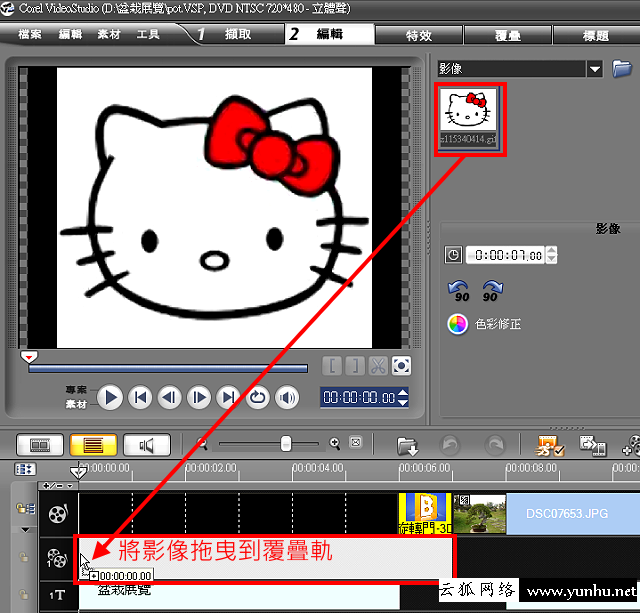Select 素材 playback mode
This screenshot has height=613, width=640.
point(76,404)
